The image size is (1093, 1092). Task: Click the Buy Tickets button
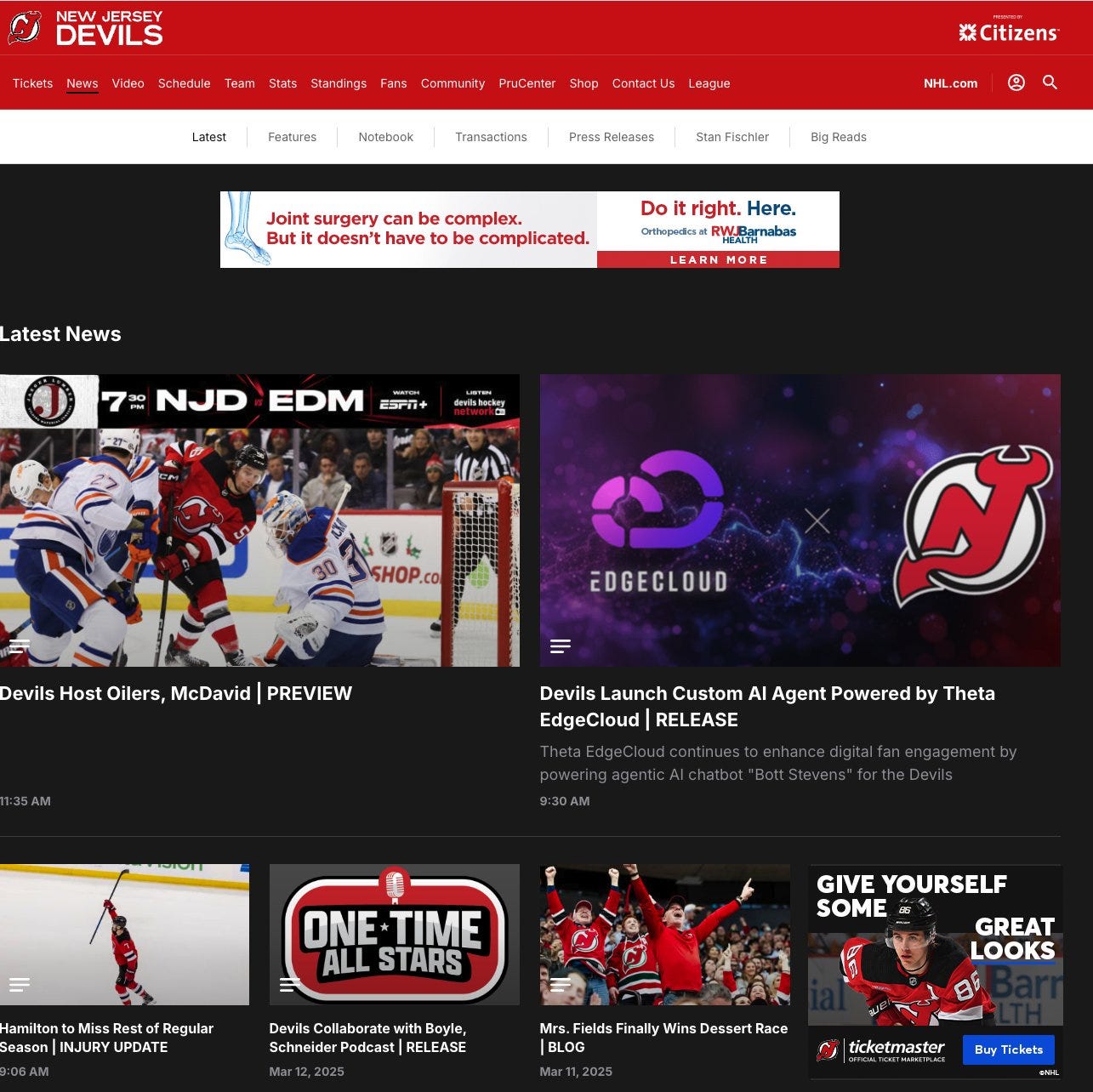(1009, 1049)
